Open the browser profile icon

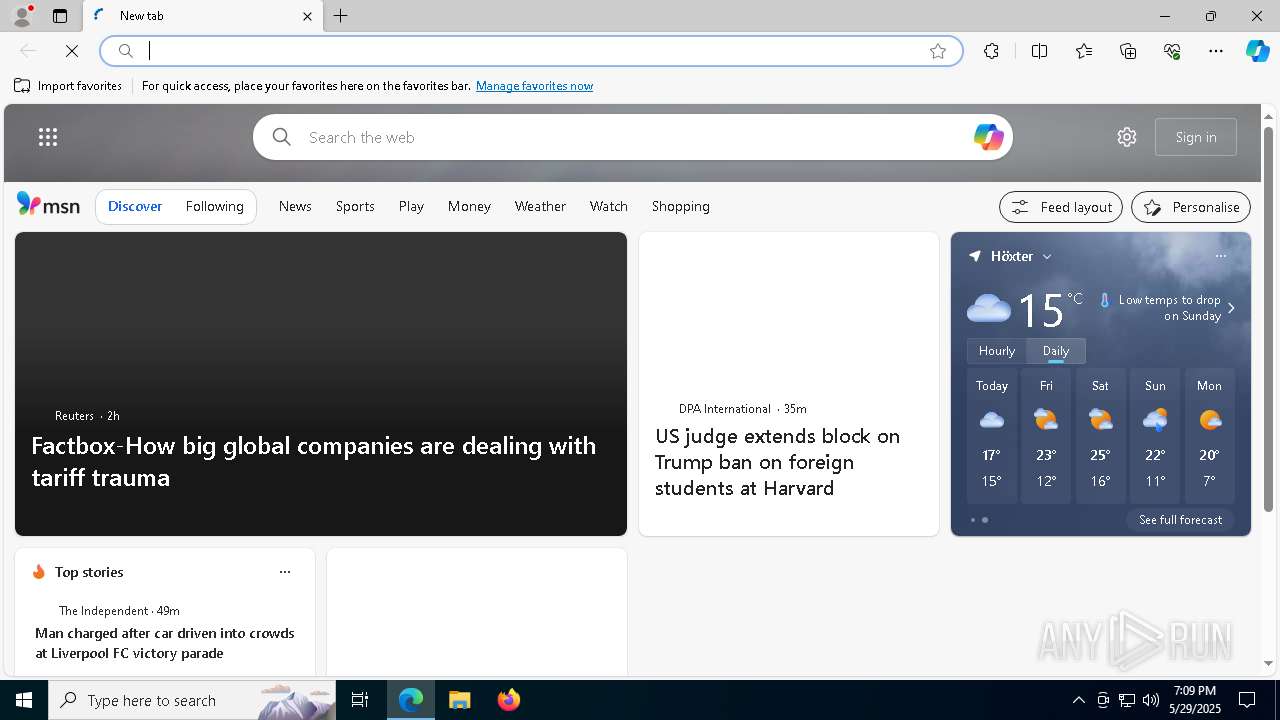(x=22, y=16)
